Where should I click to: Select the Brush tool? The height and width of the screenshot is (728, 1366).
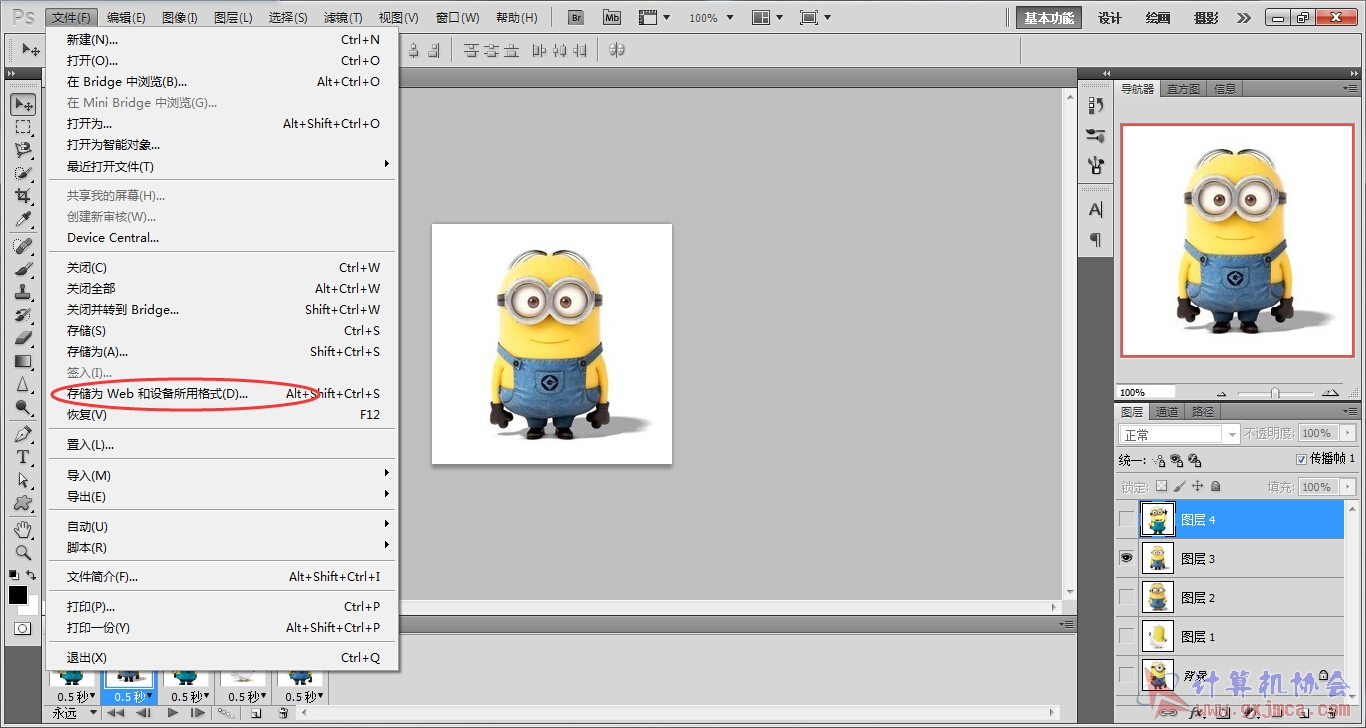coord(22,269)
